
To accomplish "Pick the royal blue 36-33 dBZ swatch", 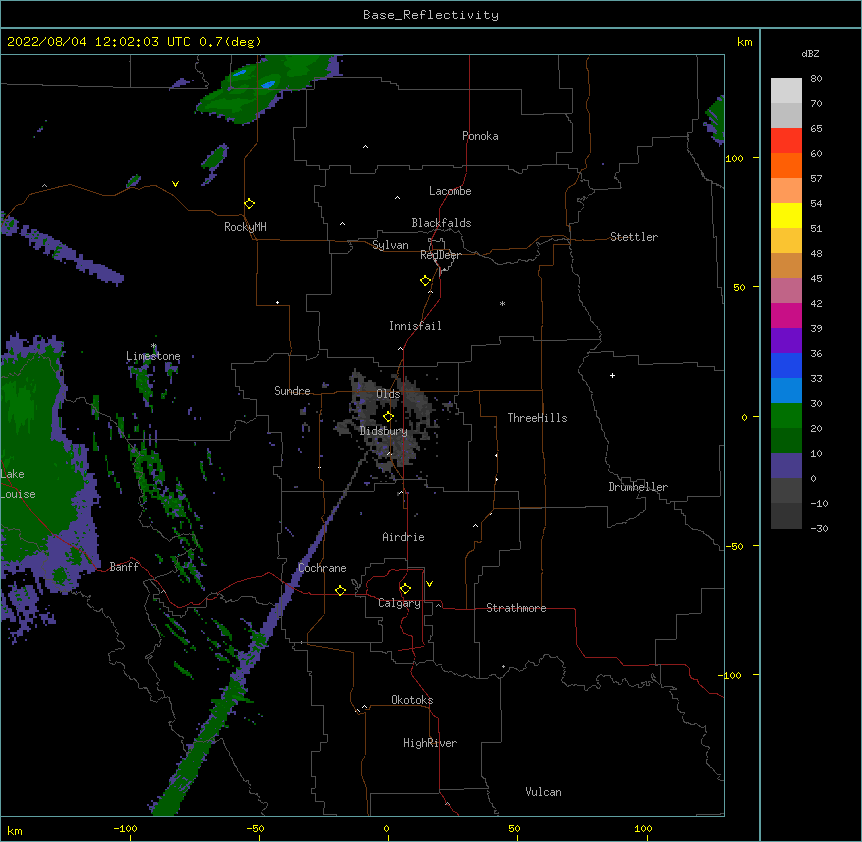I will tap(786, 365).
